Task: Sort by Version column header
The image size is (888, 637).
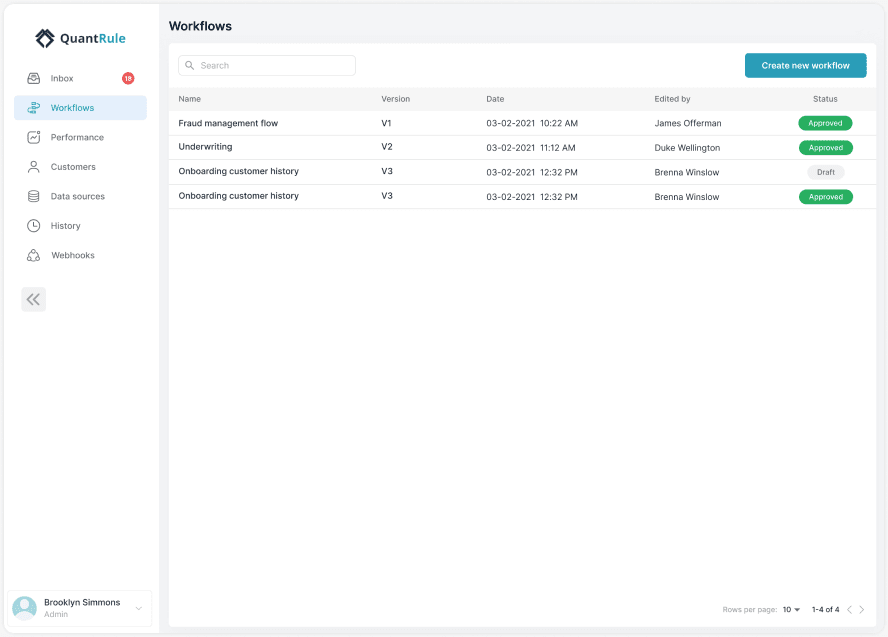Action: 395,99
